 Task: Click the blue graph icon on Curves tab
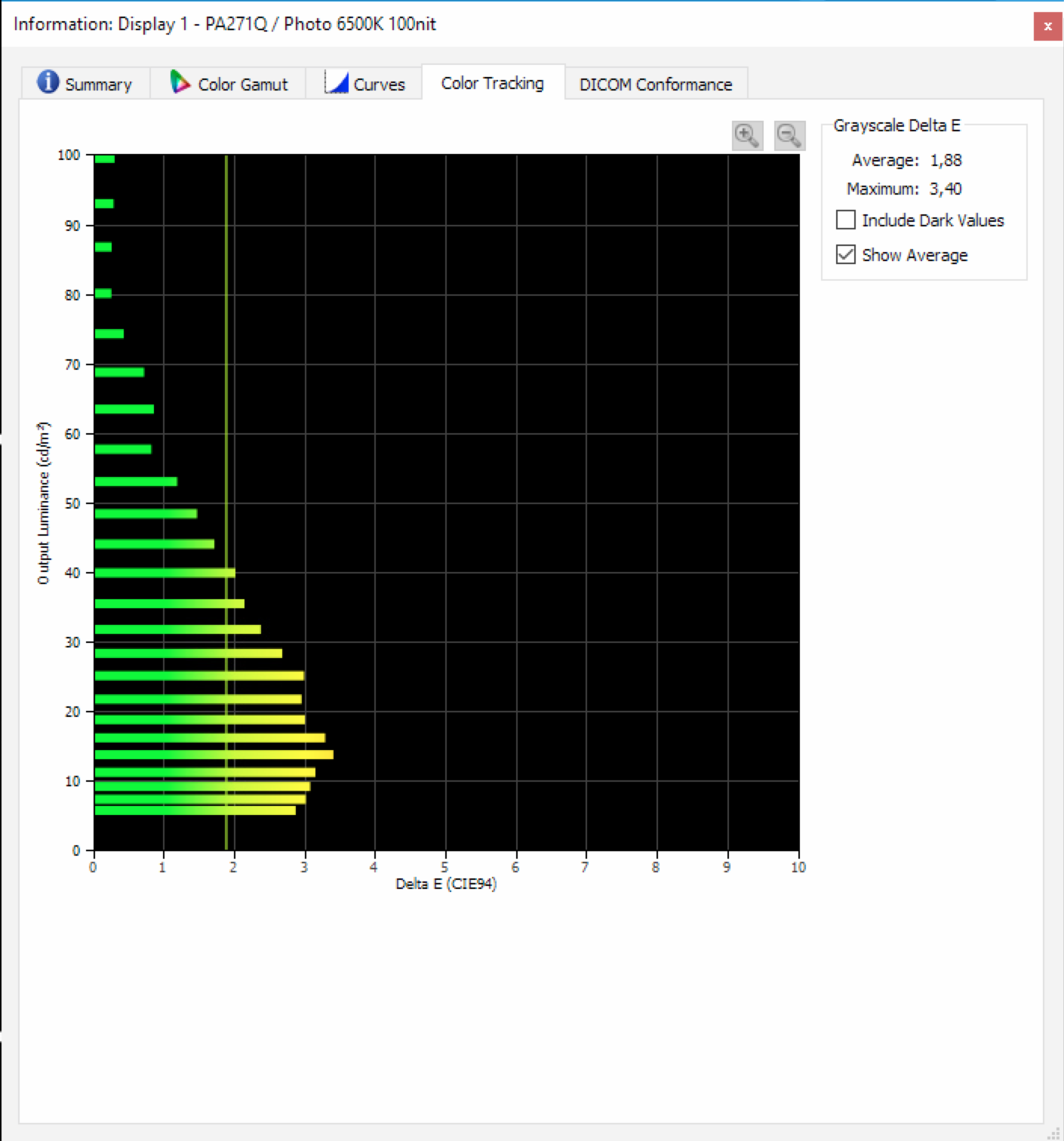pyautogui.click(x=337, y=82)
